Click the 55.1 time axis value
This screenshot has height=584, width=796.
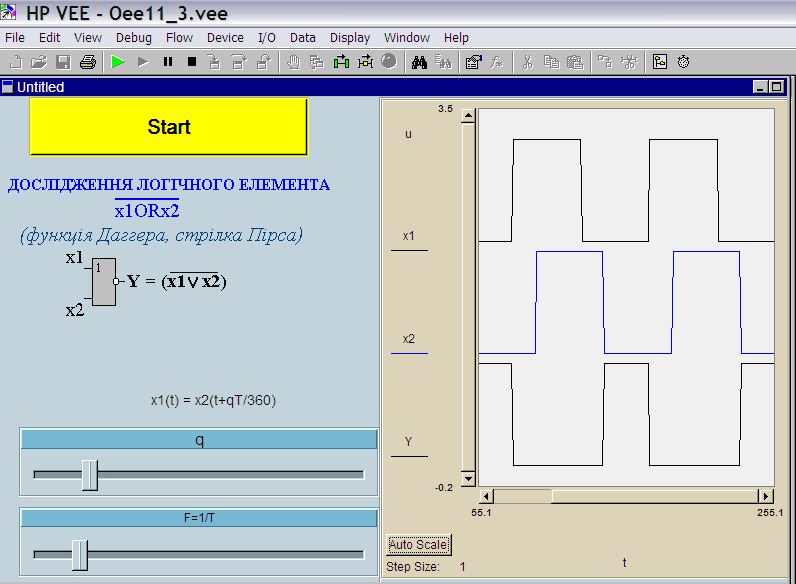(x=481, y=512)
